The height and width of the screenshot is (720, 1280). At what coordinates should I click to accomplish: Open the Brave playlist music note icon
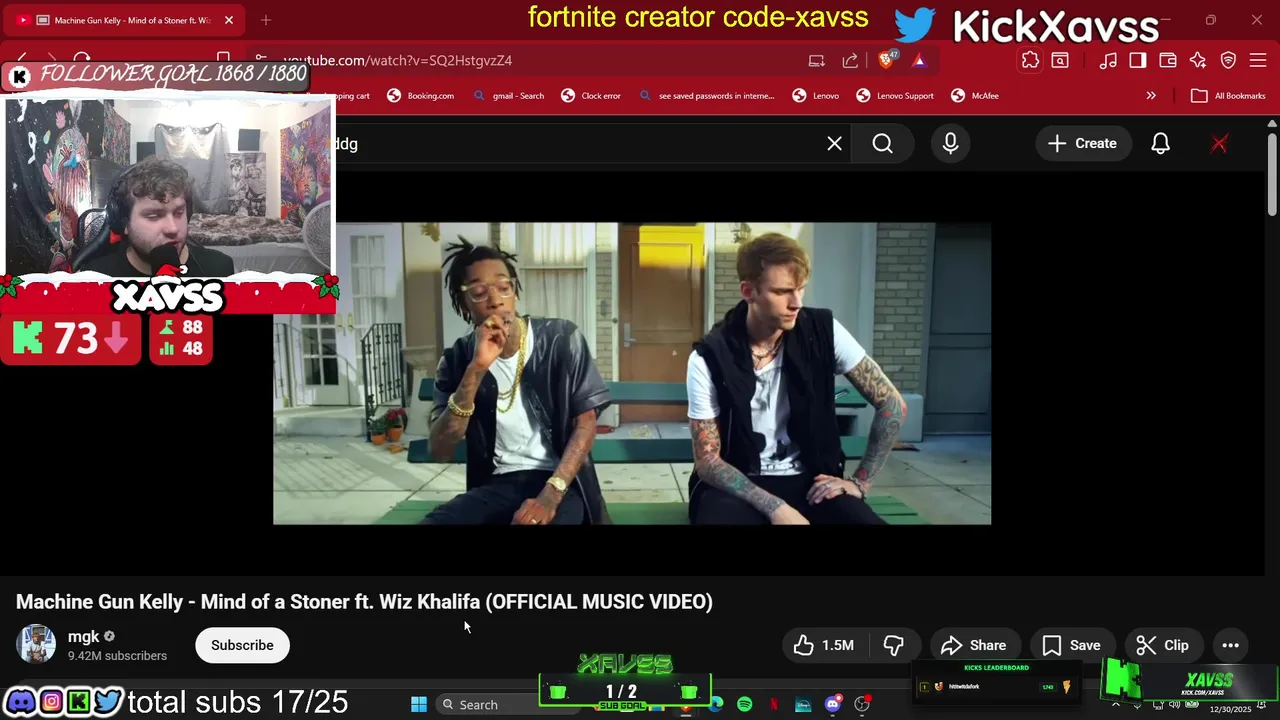point(1108,60)
